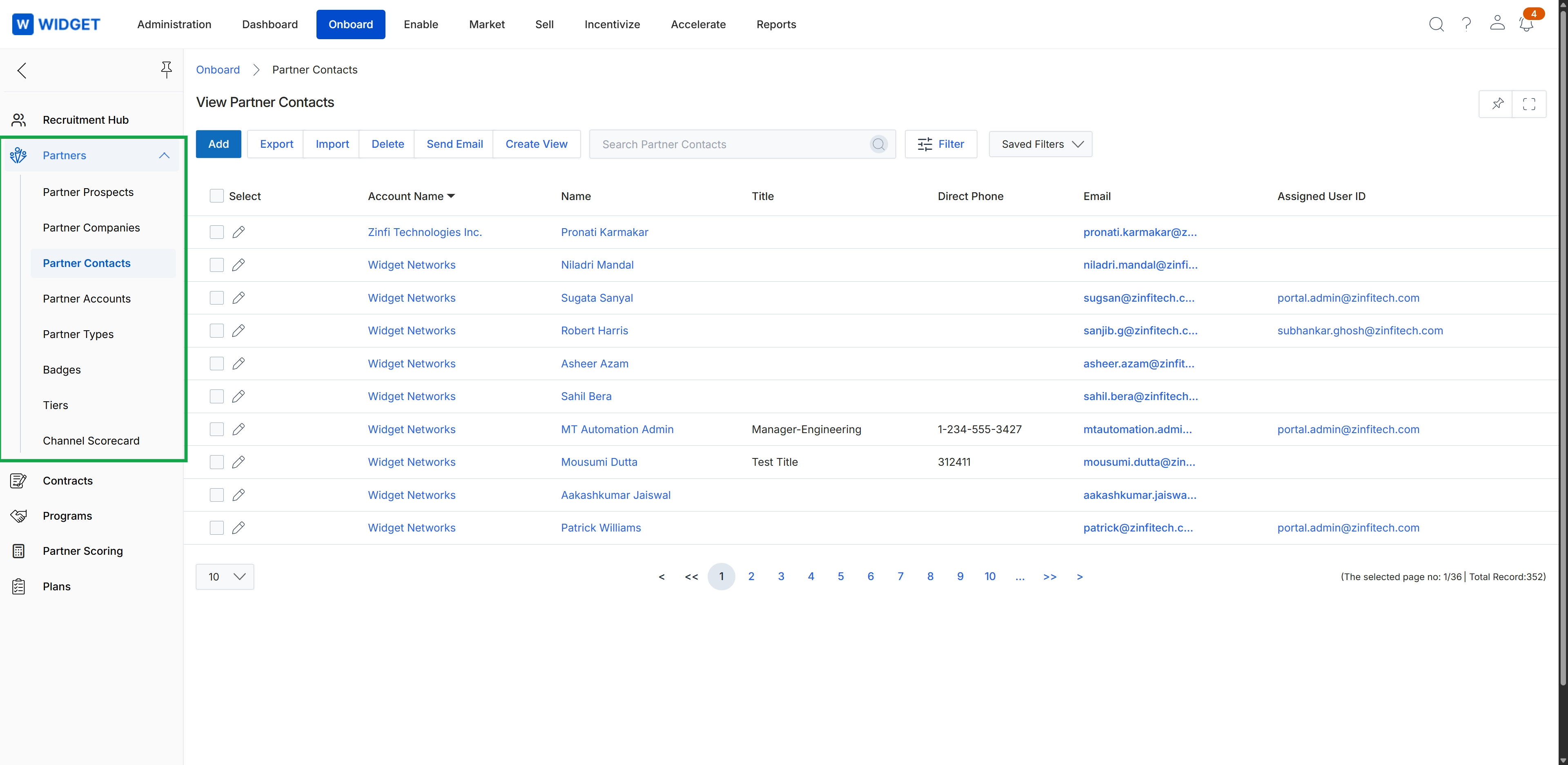Open the Filter button
This screenshot has width=1568, height=765.
(940, 144)
